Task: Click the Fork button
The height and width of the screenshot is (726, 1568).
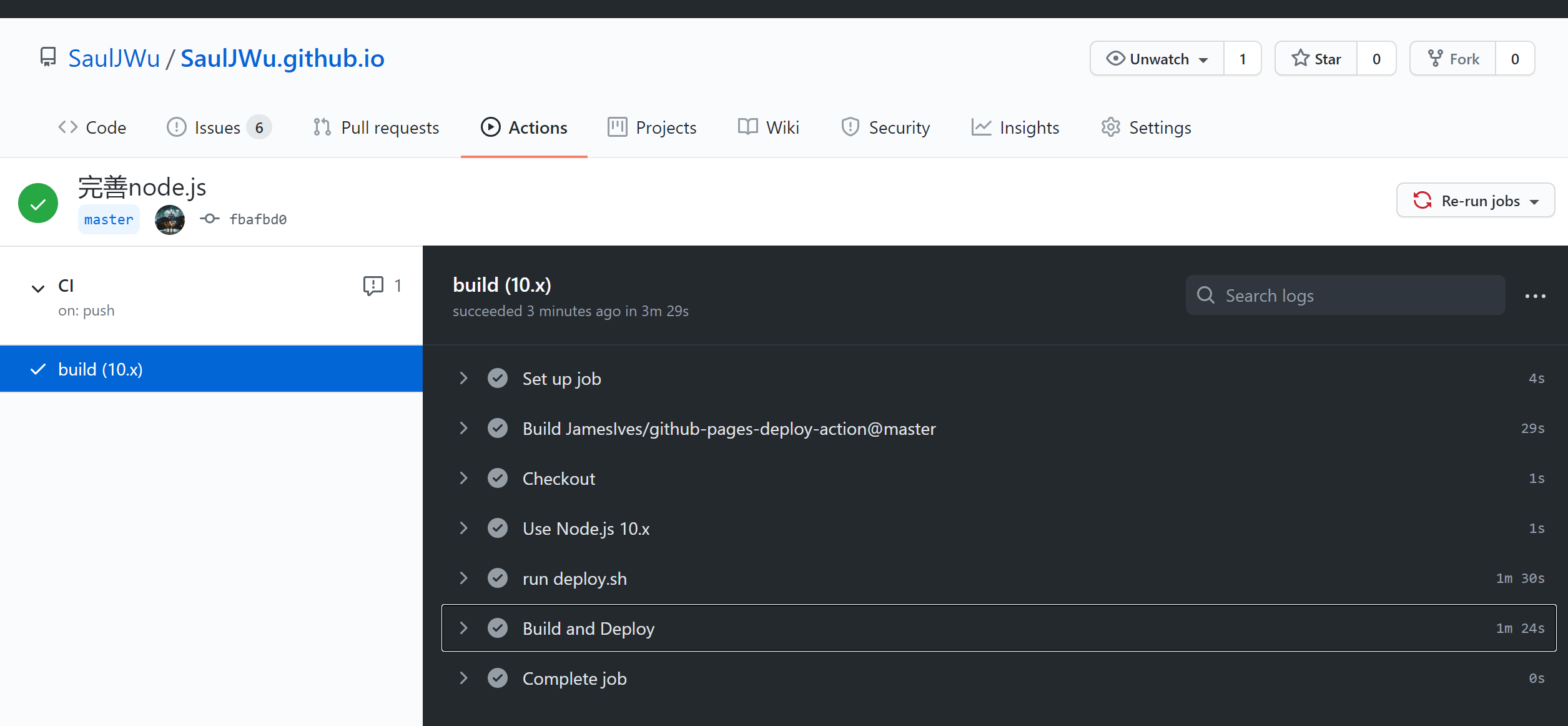Action: pos(1453,59)
